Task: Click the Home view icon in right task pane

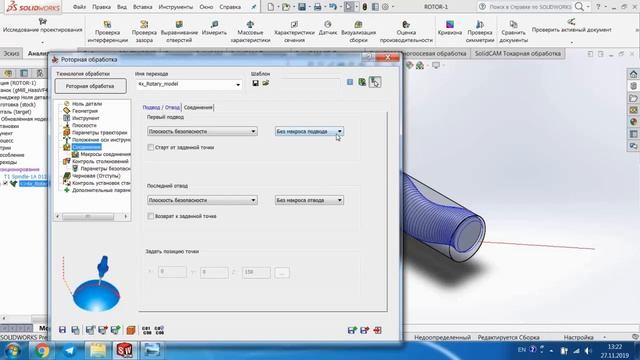Action: coord(633,74)
